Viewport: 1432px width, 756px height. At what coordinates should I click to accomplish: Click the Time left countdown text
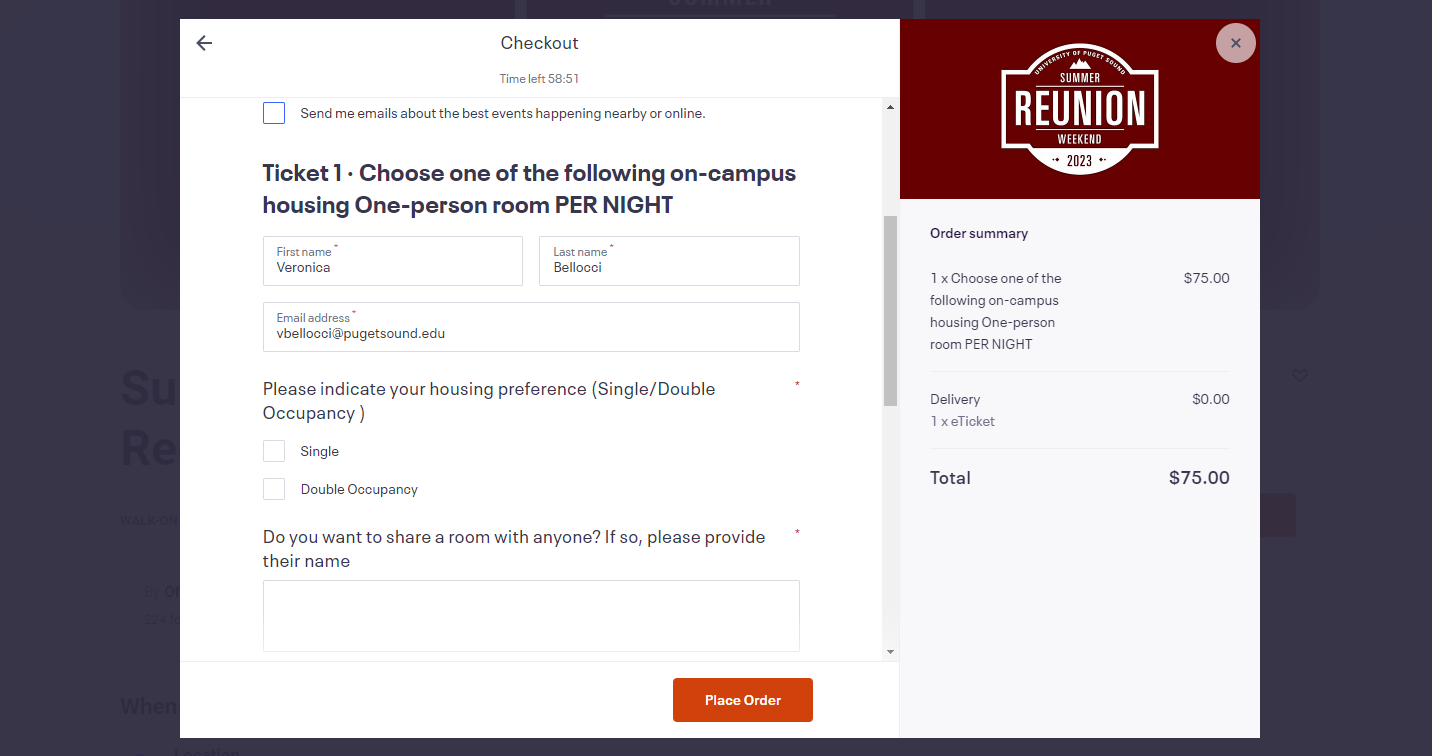(x=539, y=78)
